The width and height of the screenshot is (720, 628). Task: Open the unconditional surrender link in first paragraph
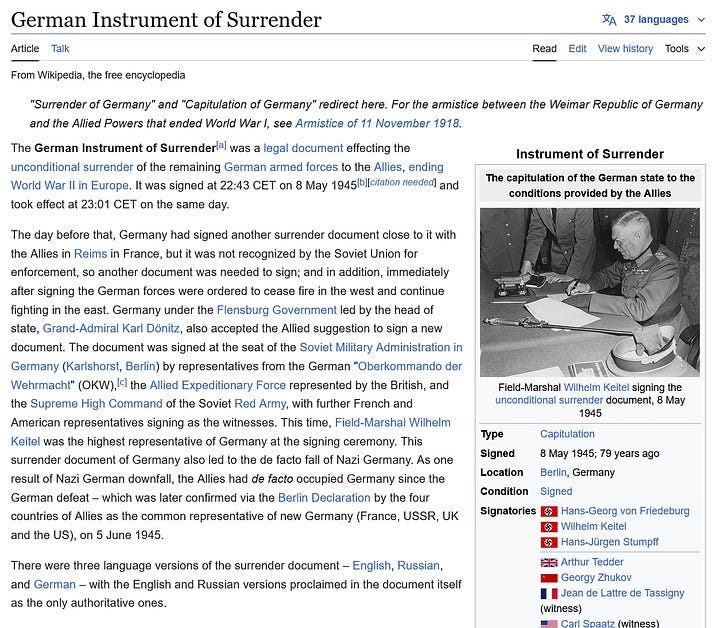click(x=72, y=167)
